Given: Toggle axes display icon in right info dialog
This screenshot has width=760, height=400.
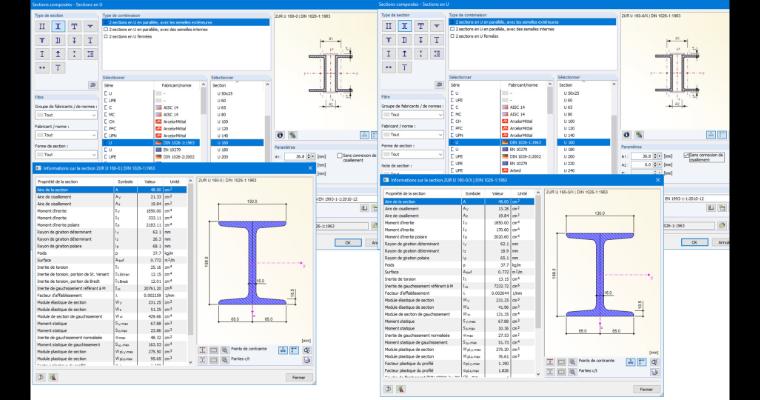Looking at the screenshot, I should click(x=642, y=362).
